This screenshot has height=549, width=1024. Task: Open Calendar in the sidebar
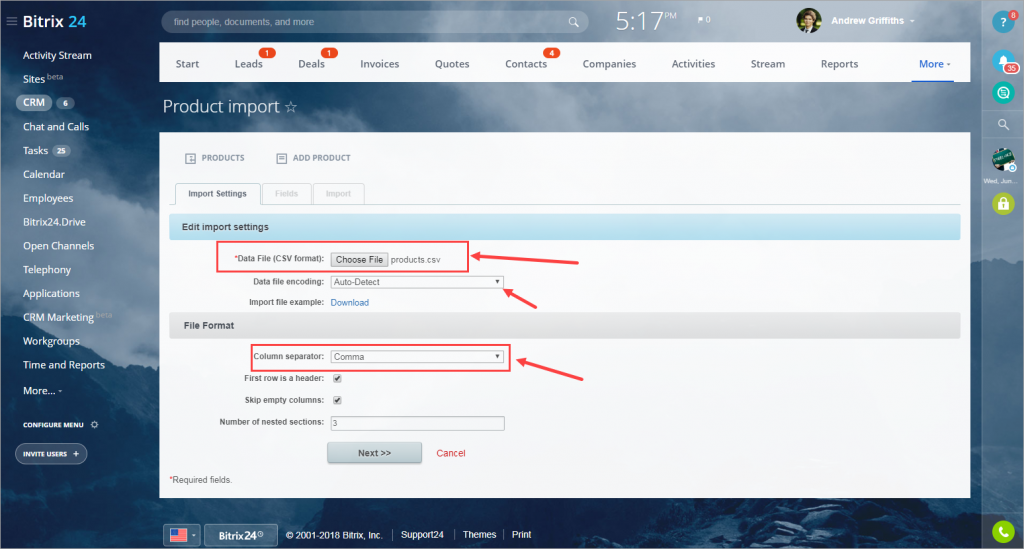click(44, 174)
